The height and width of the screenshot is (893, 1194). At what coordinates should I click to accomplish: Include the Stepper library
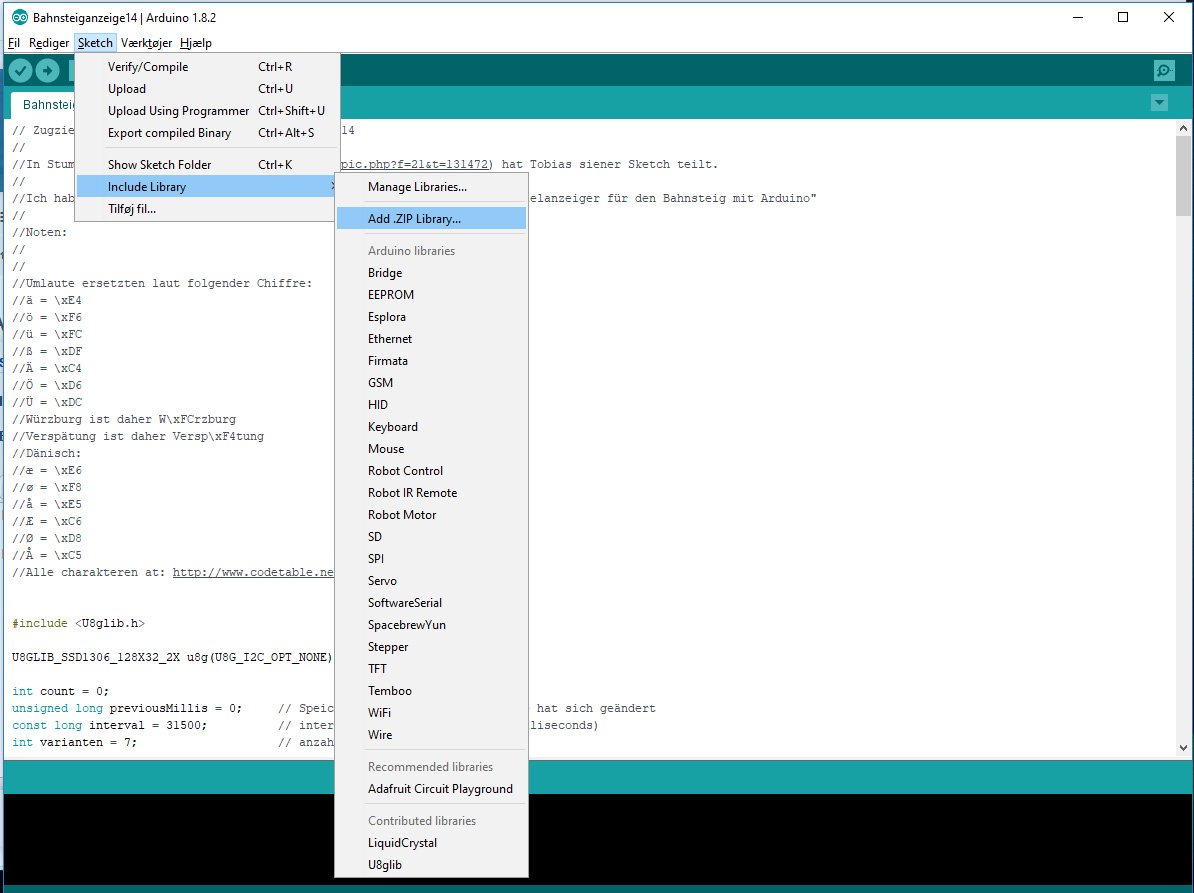click(x=431, y=647)
